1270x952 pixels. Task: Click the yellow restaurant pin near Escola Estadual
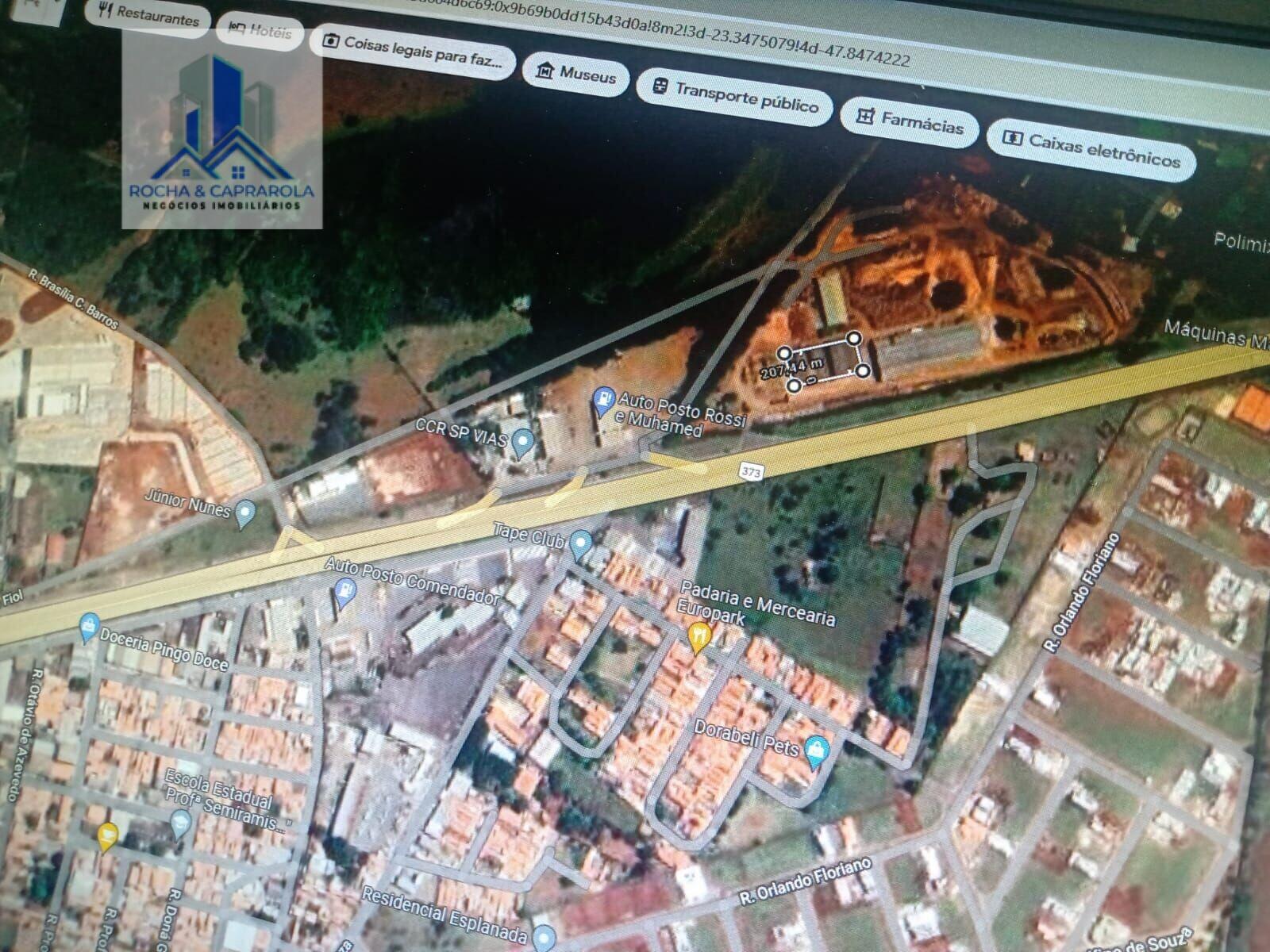tap(107, 837)
